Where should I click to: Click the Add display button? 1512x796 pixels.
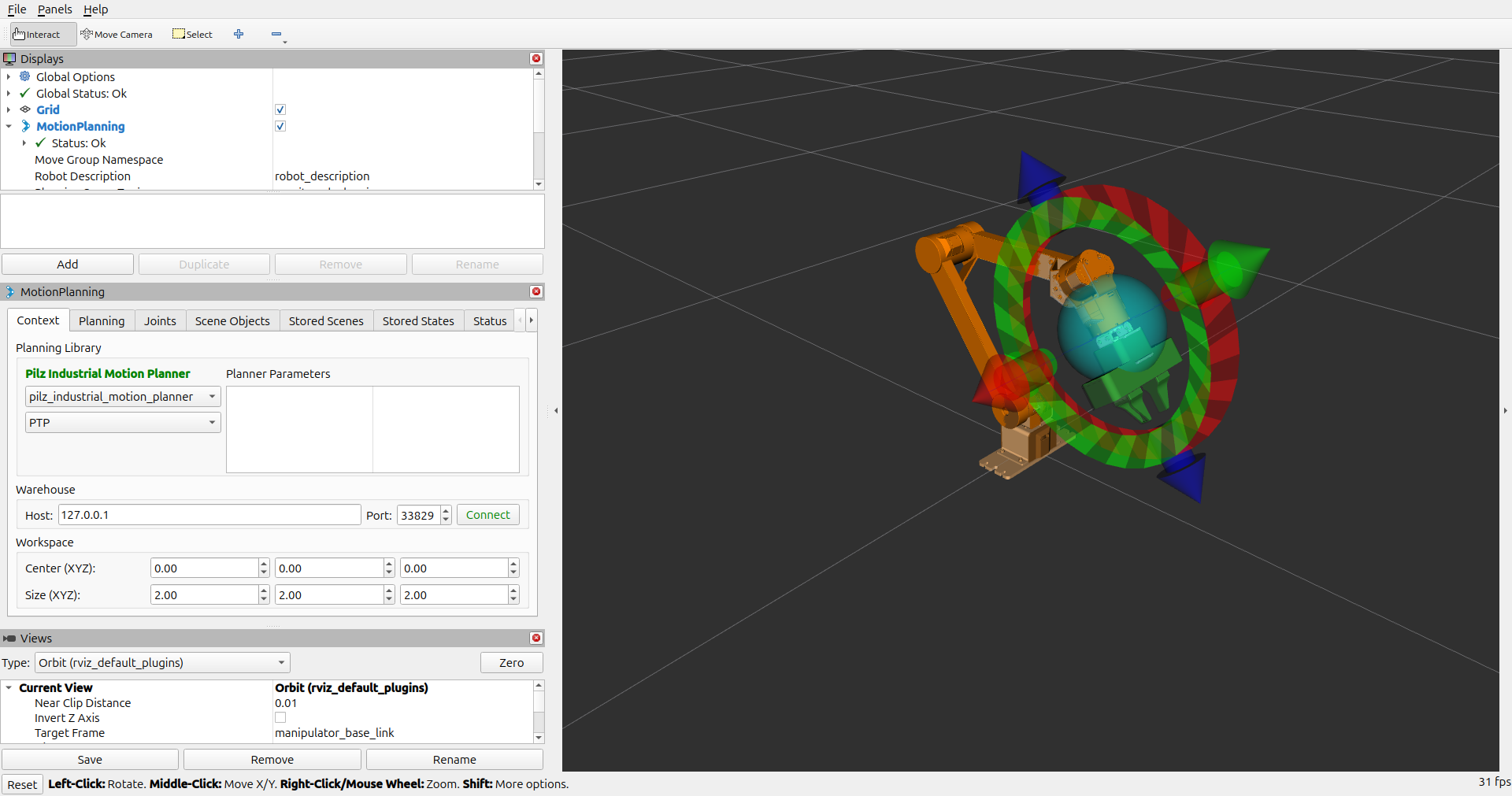click(68, 264)
